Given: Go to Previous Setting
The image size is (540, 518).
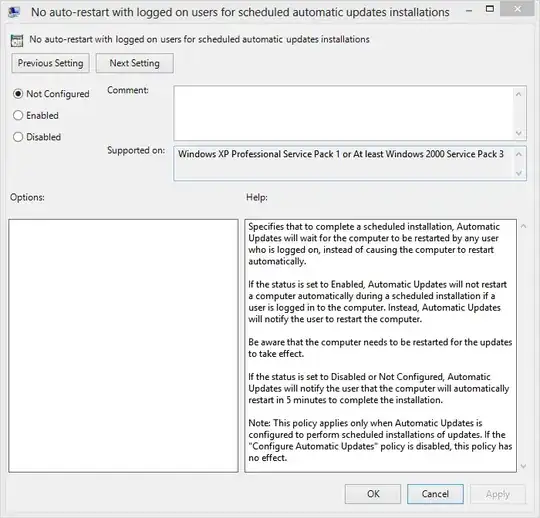Looking at the screenshot, I should click(x=50, y=63).
